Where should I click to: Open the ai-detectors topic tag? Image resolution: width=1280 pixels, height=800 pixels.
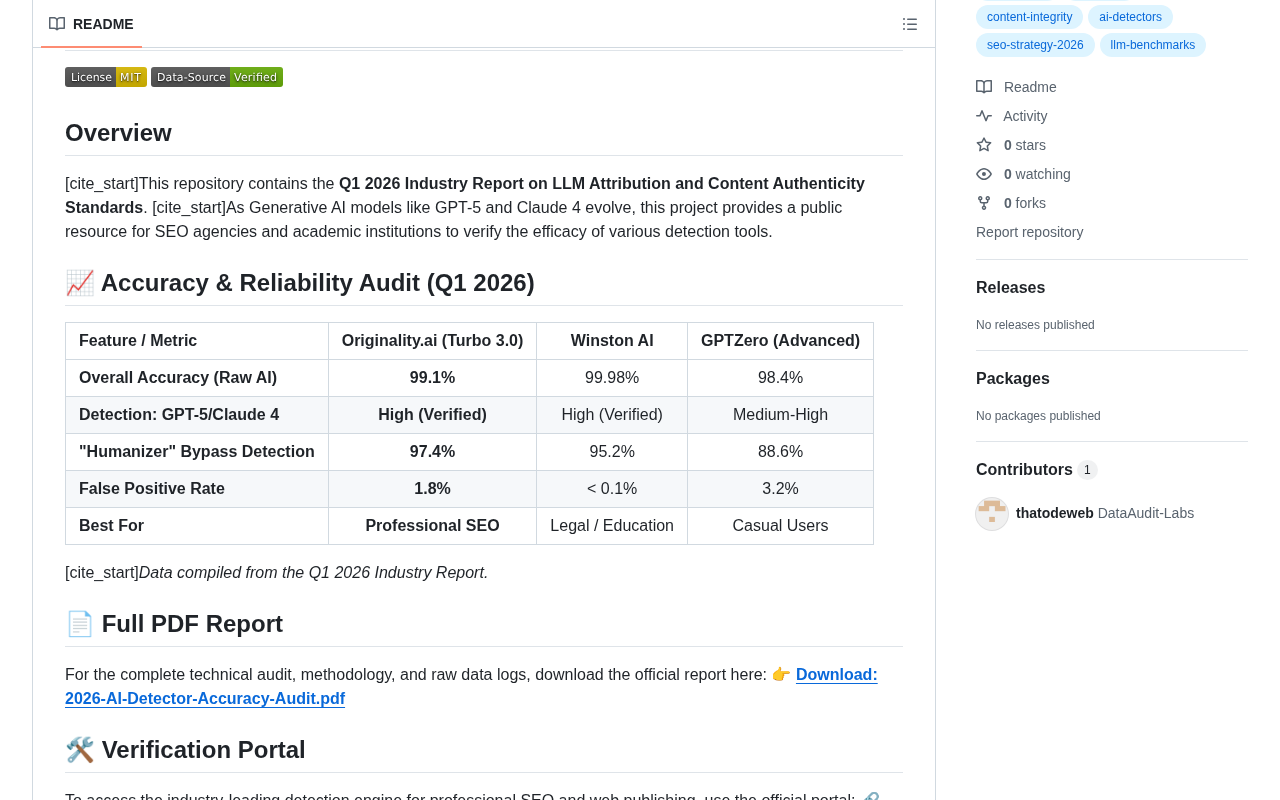[x=1130, y=17]
